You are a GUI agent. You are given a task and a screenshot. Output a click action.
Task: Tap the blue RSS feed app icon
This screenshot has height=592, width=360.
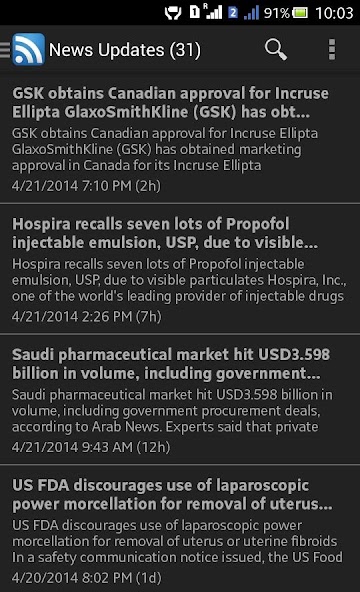(x=28, y=49)
